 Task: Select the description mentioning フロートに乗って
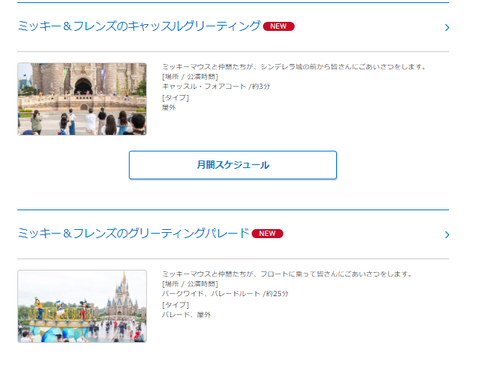(287, 274)
